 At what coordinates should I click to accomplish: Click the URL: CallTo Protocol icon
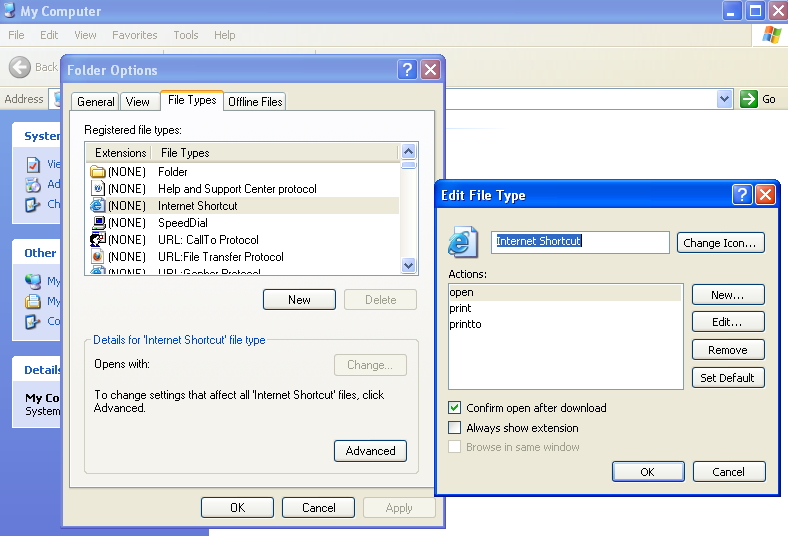coord(97,240)
